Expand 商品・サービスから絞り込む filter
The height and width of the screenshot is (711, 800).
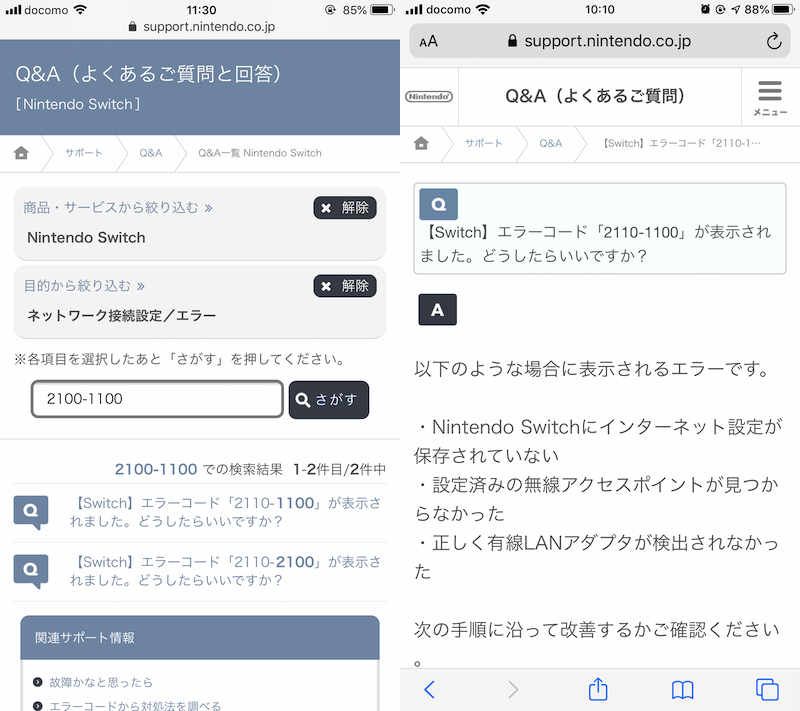click(118, 208)
